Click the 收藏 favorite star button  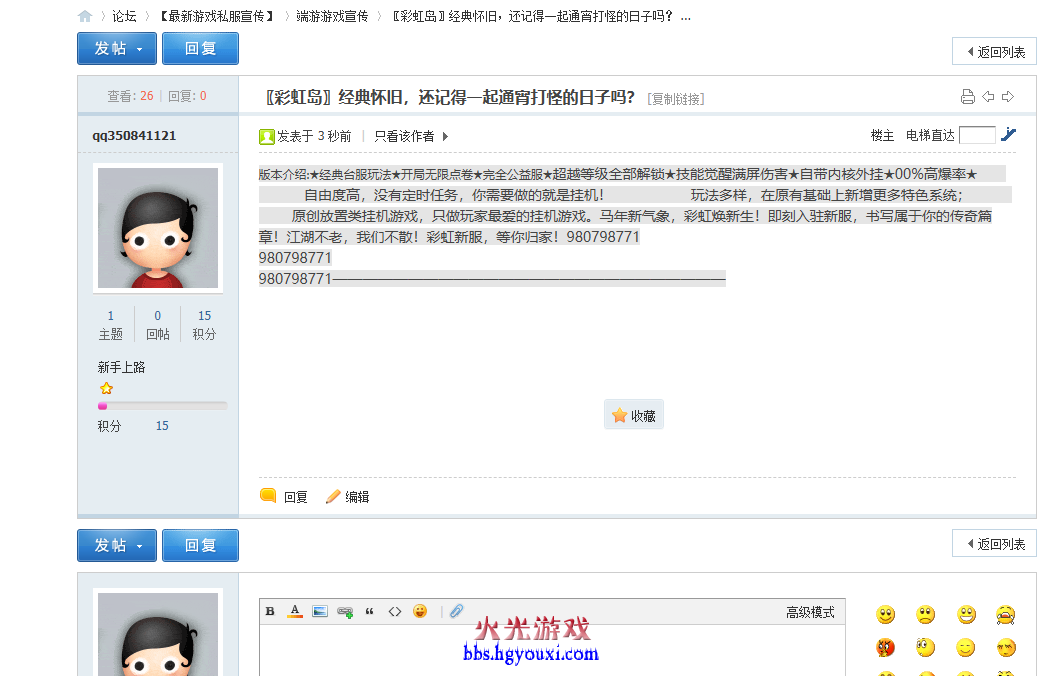pyautogui.click(x=634, y=415)
